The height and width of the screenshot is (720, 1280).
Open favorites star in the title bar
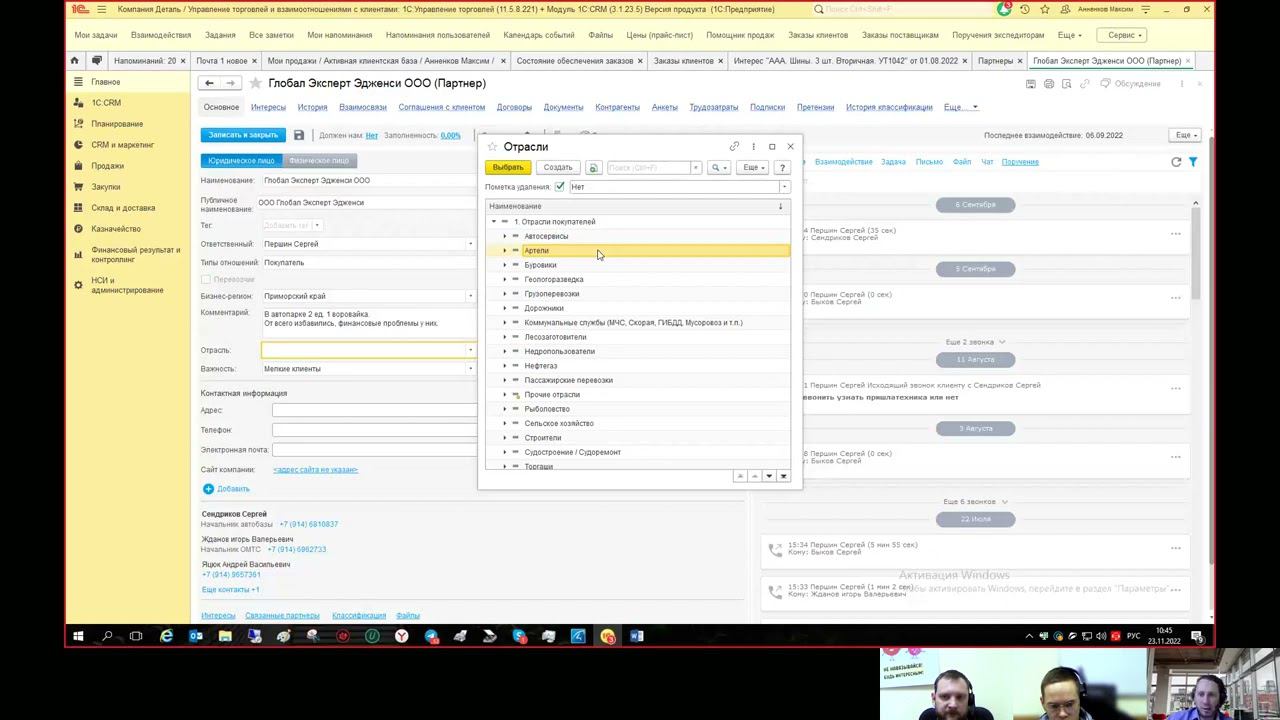(x=1044, y=9)
